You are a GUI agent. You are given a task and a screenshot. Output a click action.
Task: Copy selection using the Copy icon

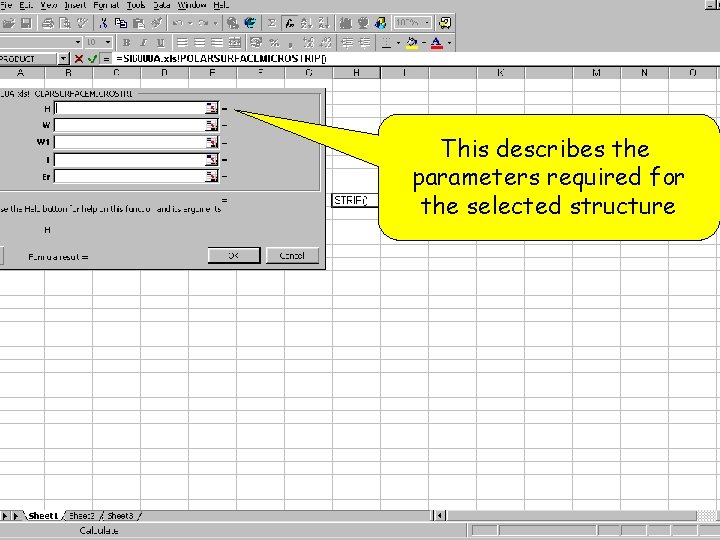[121, 23]
